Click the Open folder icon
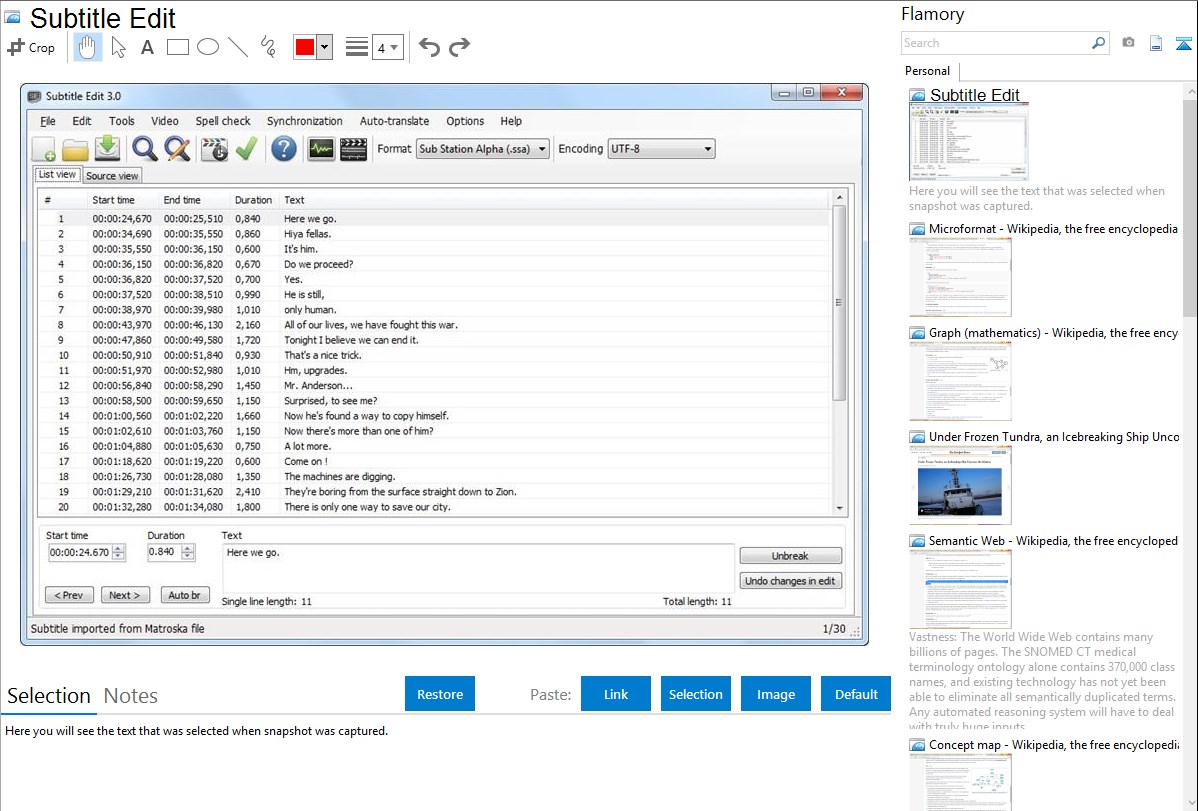 [75, 149]
